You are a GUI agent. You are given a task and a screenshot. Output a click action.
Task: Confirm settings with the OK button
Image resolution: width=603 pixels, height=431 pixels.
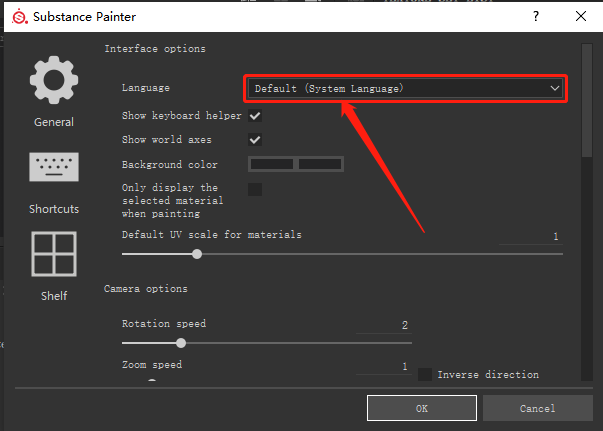pyautogui.click(x=422, y=408)
